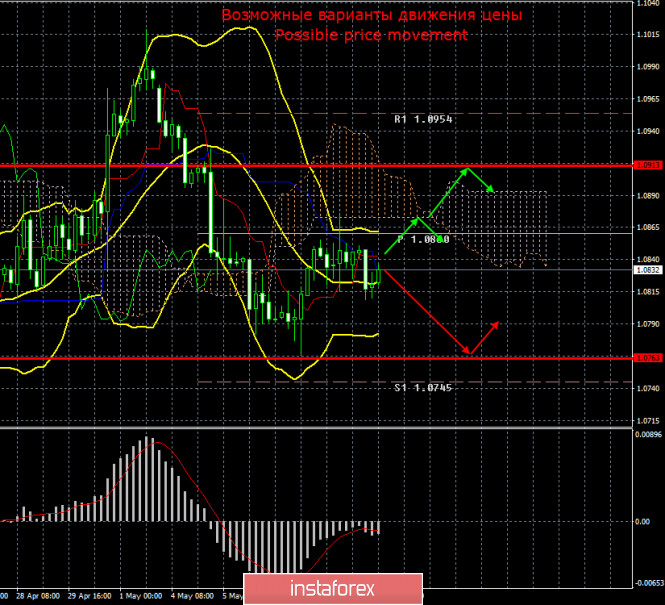Click the S1 1.0745 support label
This screenshot has height=605, width=665.
(423, 388)
